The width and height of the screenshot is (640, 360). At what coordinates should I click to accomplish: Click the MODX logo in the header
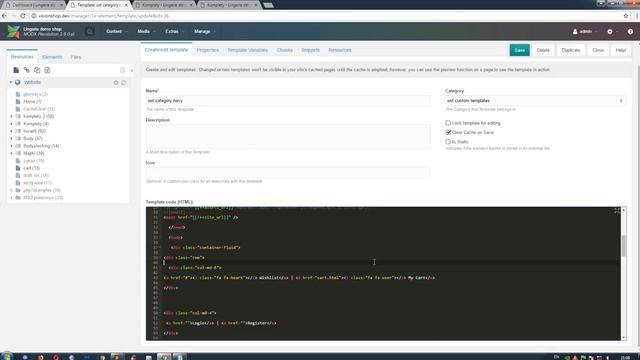(13, 31)
